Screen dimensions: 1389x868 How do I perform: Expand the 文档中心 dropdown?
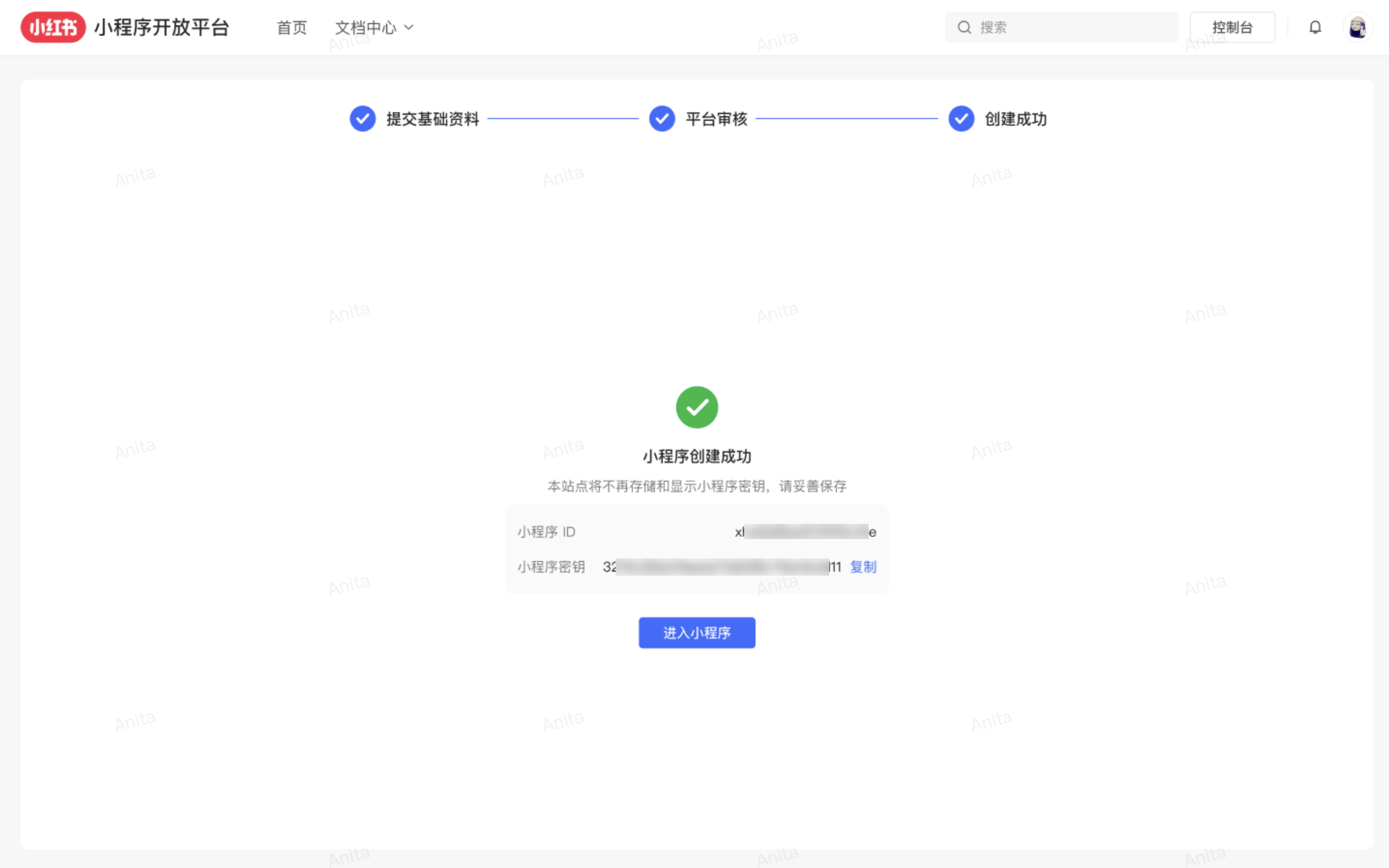[x=366, y=28]
